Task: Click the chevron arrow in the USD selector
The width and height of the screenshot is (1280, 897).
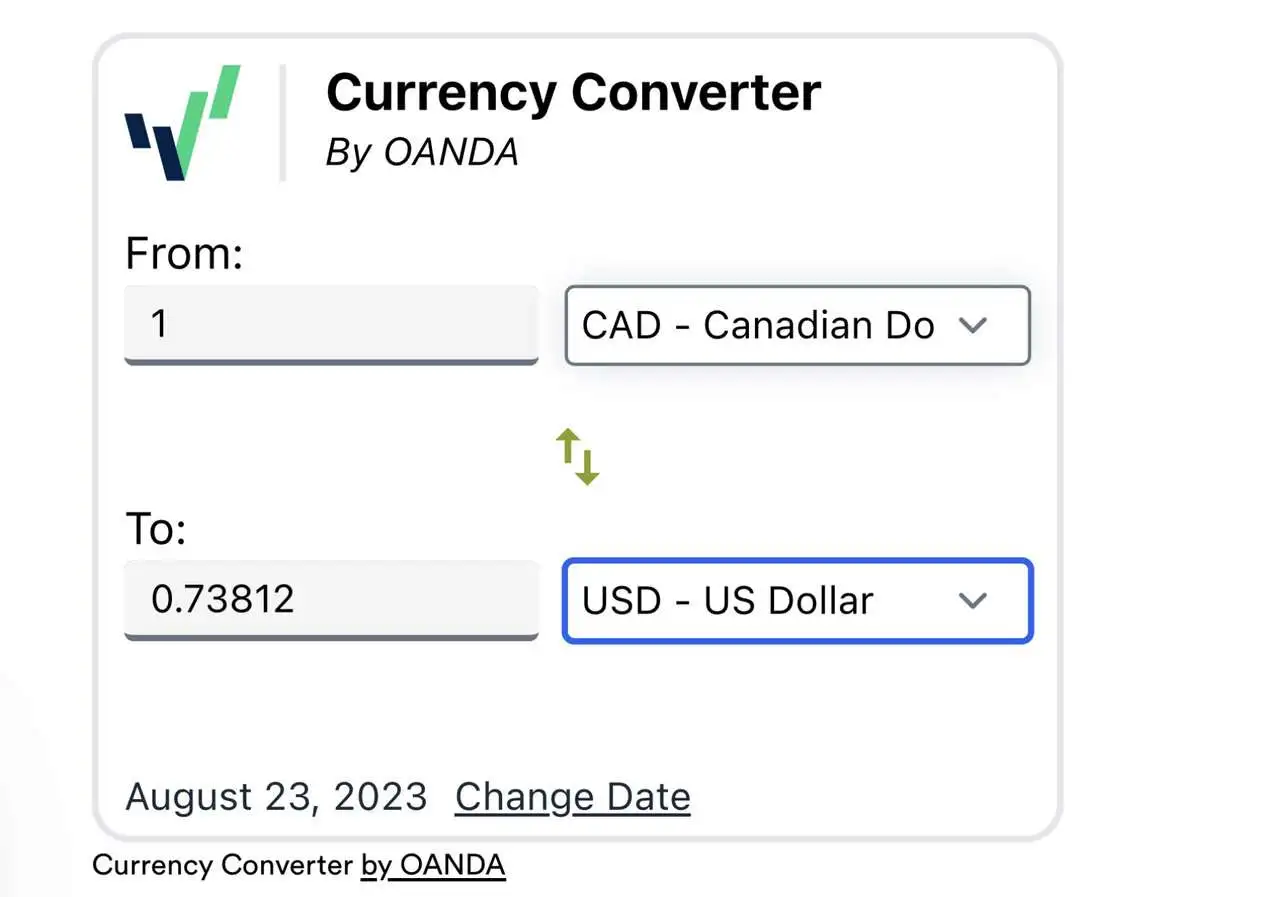Action: coord(972,600)
